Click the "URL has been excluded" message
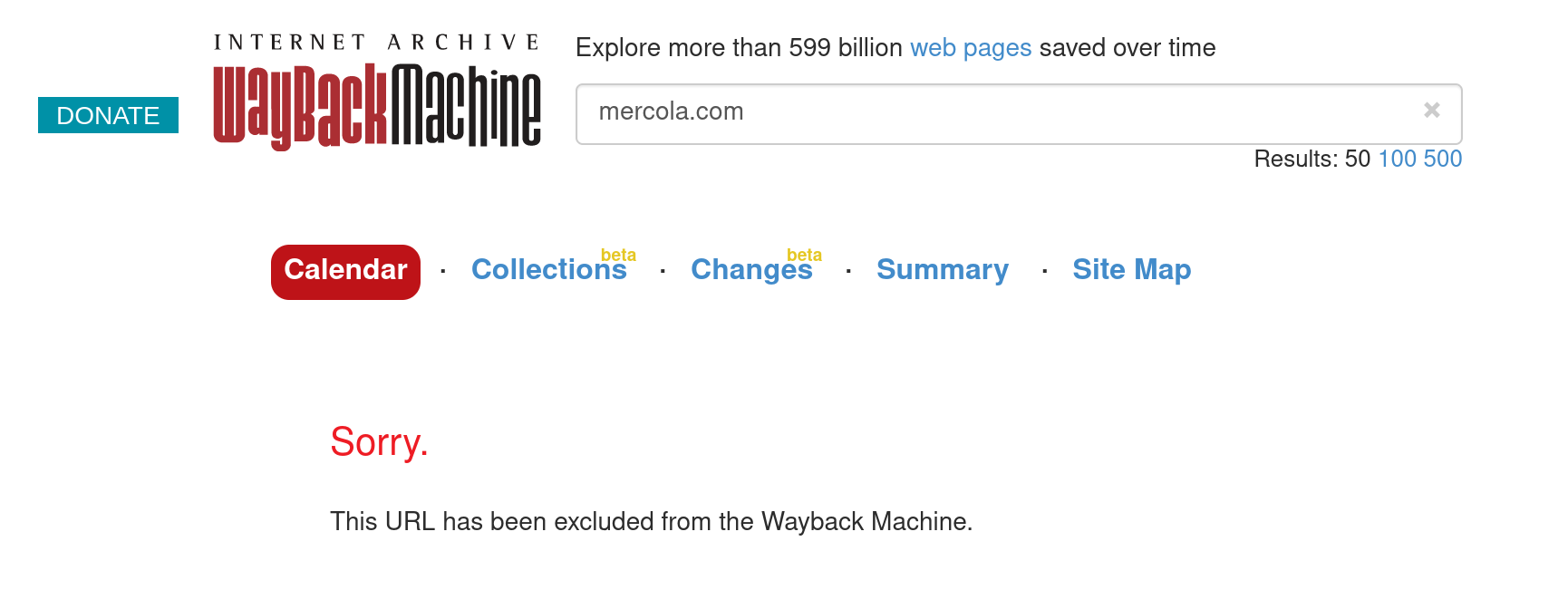Screen dimensions: 1568x609 (651, 522)
